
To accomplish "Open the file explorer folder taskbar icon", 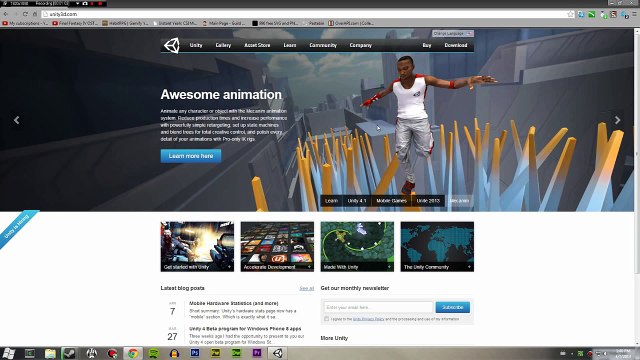I will point(50,353).
